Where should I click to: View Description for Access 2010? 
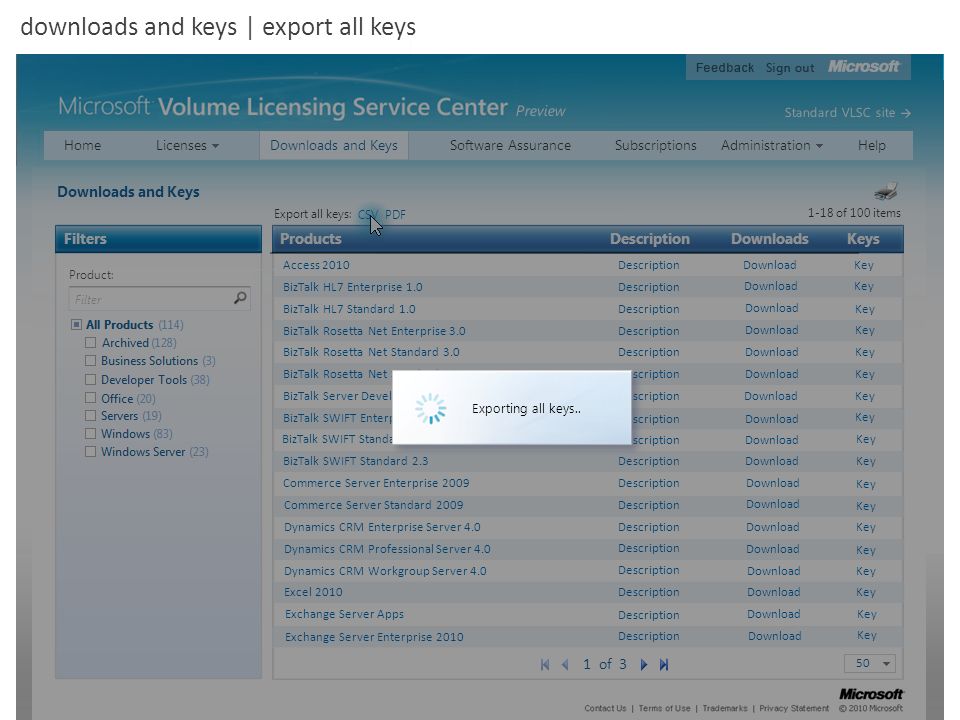pos(648,265)
